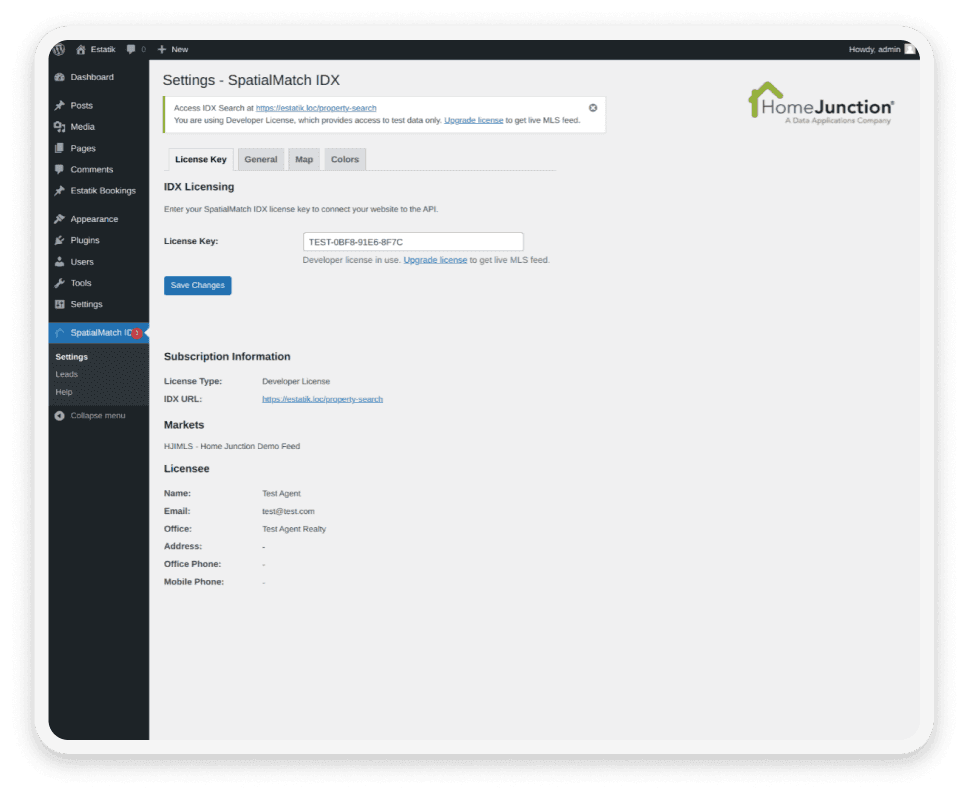Click the Save Changes button
Viewport: 967px width, 795px height.
point(197,286)
